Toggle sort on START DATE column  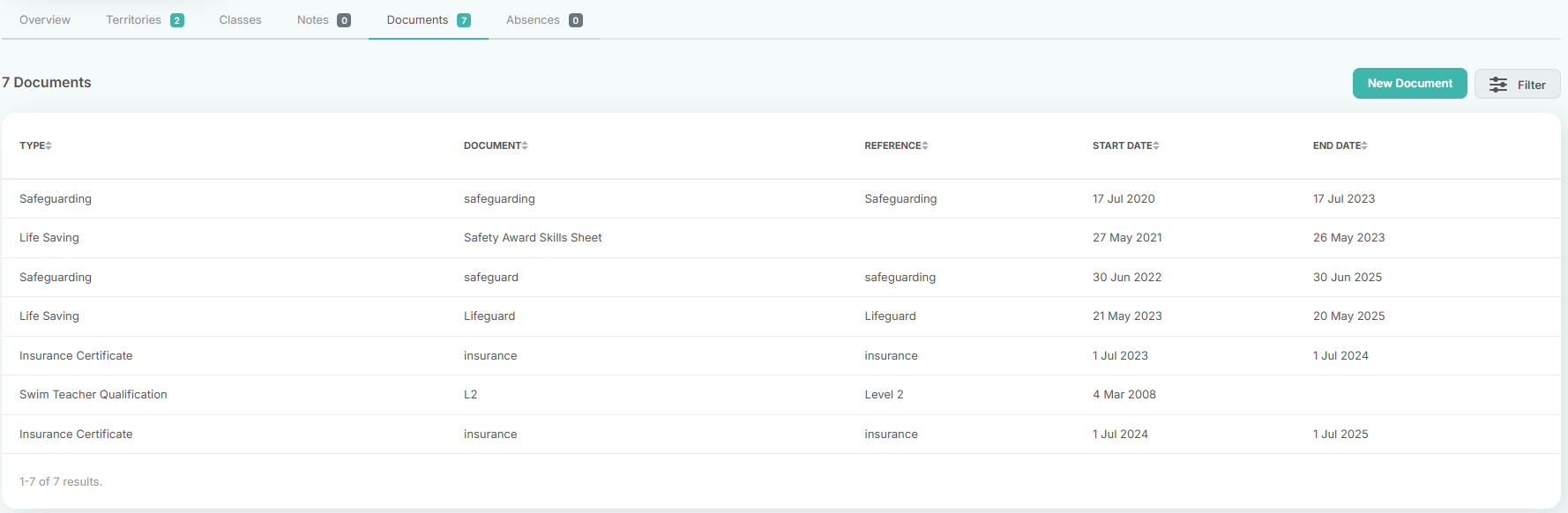coord(1156,145)
